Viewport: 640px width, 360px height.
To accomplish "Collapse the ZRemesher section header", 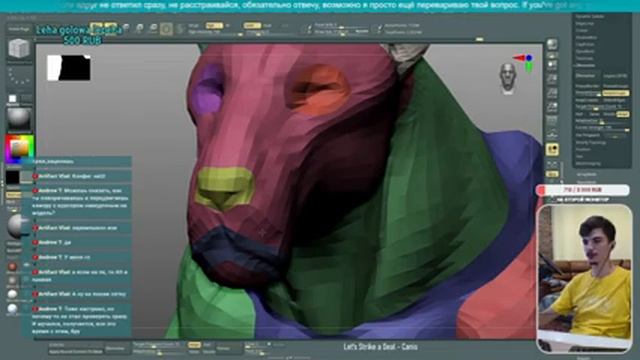I will click(x=585, y=65).
